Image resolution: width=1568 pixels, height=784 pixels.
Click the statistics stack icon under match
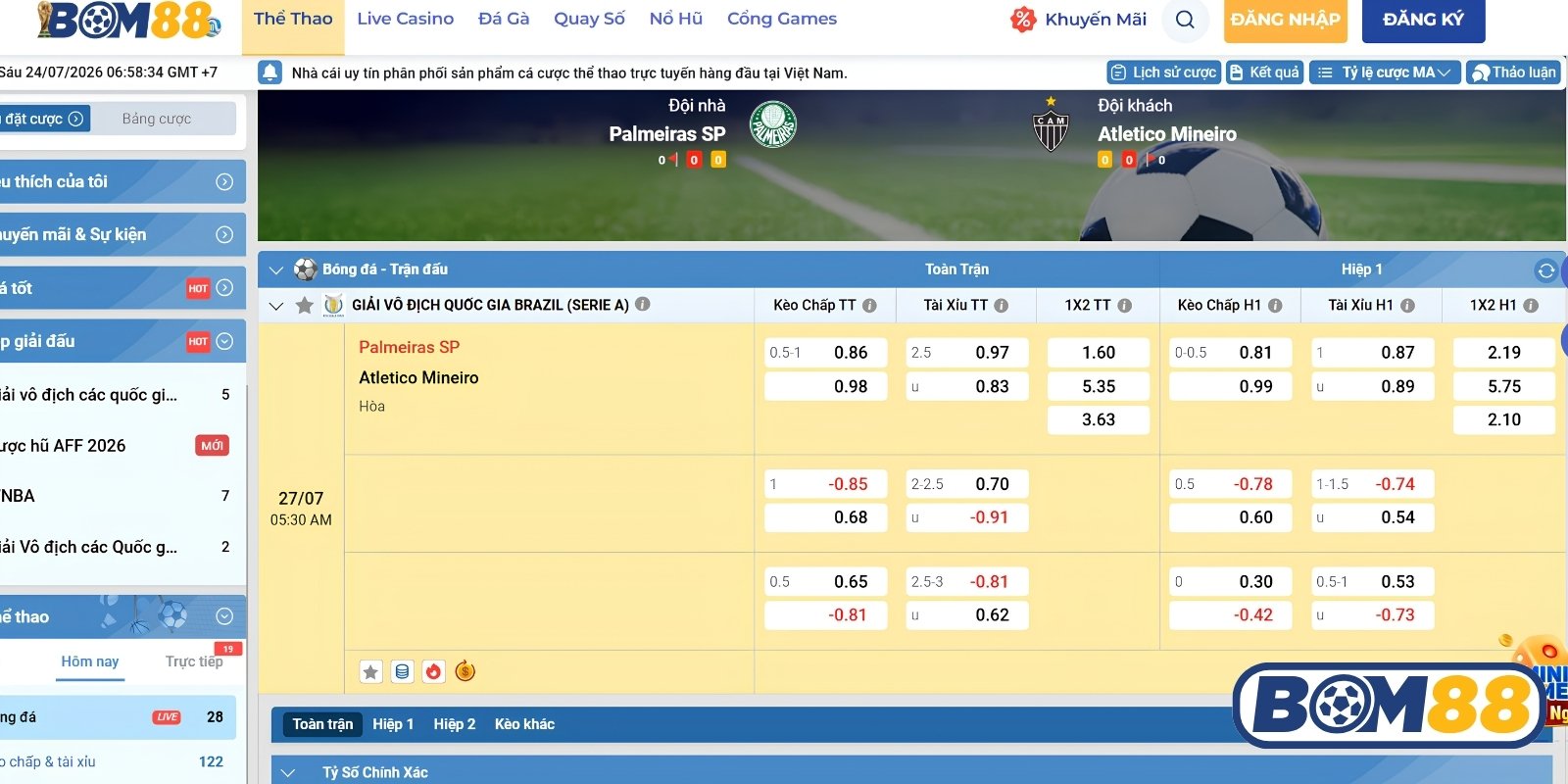402,671
